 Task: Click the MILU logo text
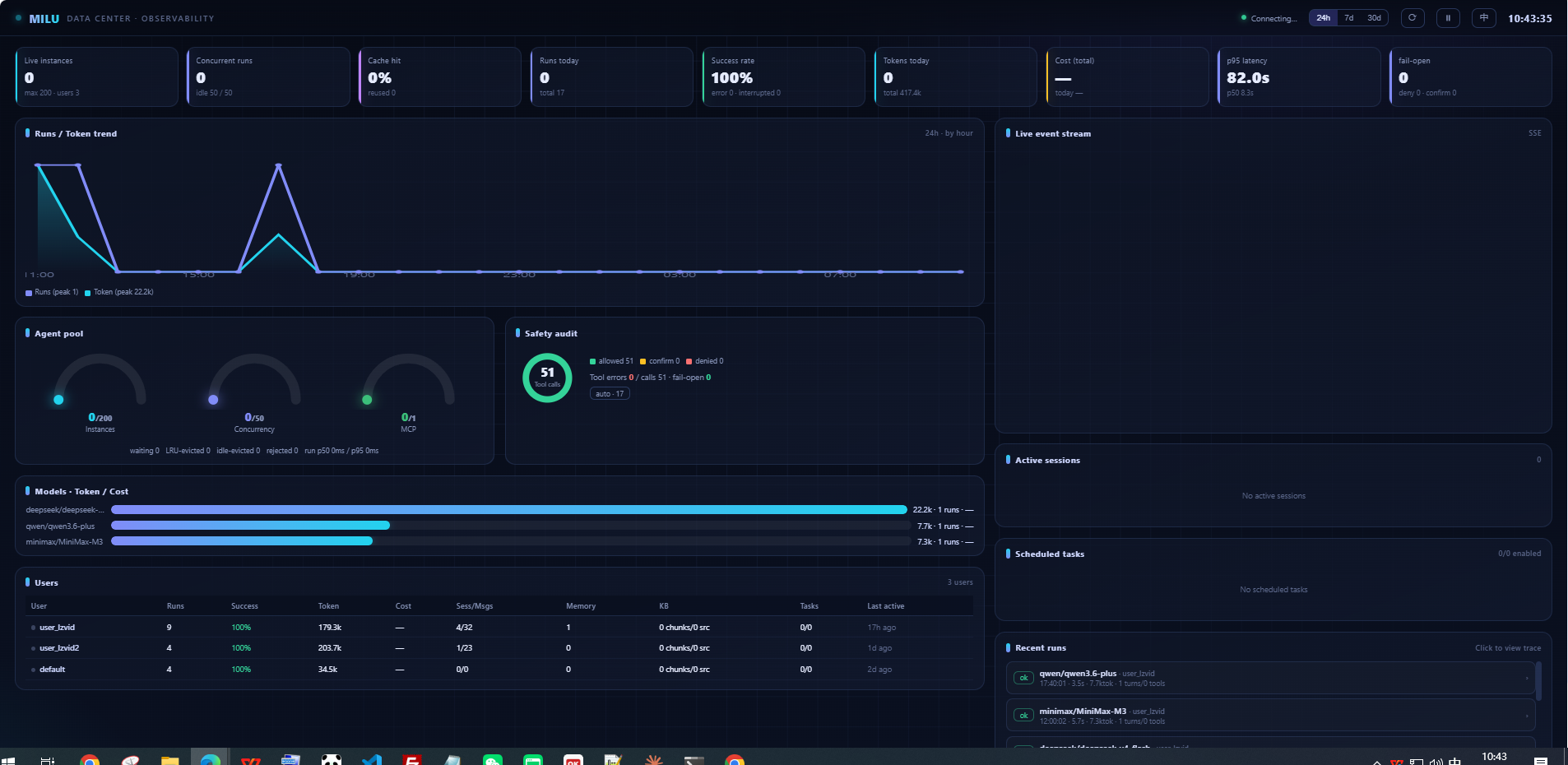point(44,19)
